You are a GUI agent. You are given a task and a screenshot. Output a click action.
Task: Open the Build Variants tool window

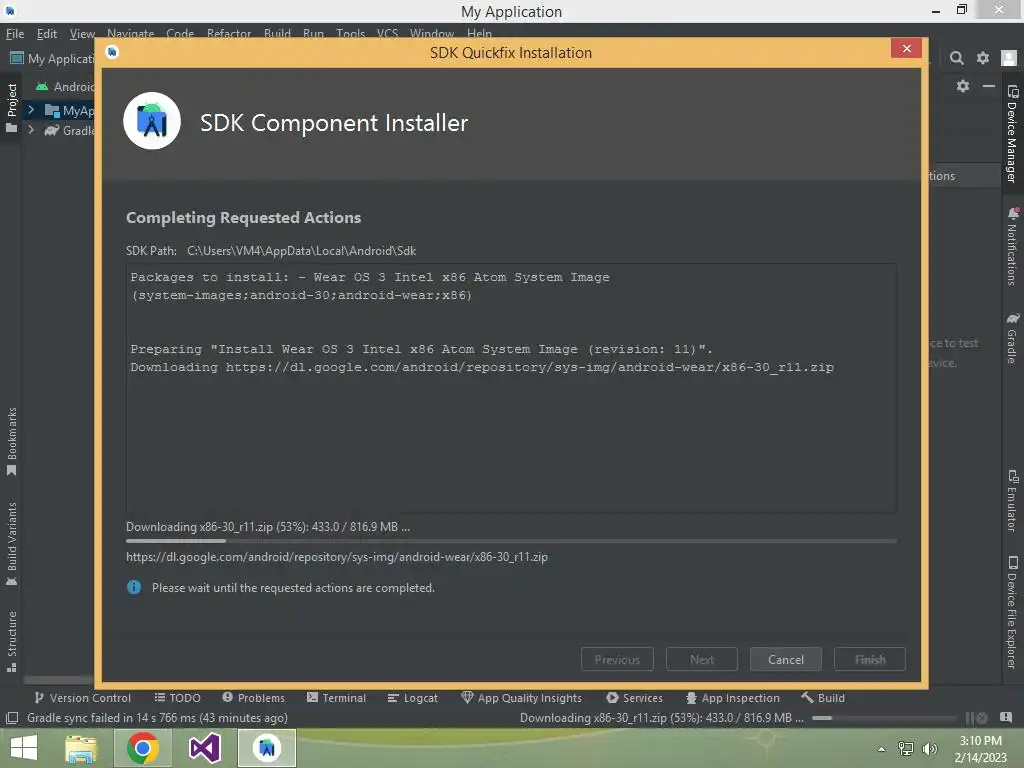pos(12,543)
